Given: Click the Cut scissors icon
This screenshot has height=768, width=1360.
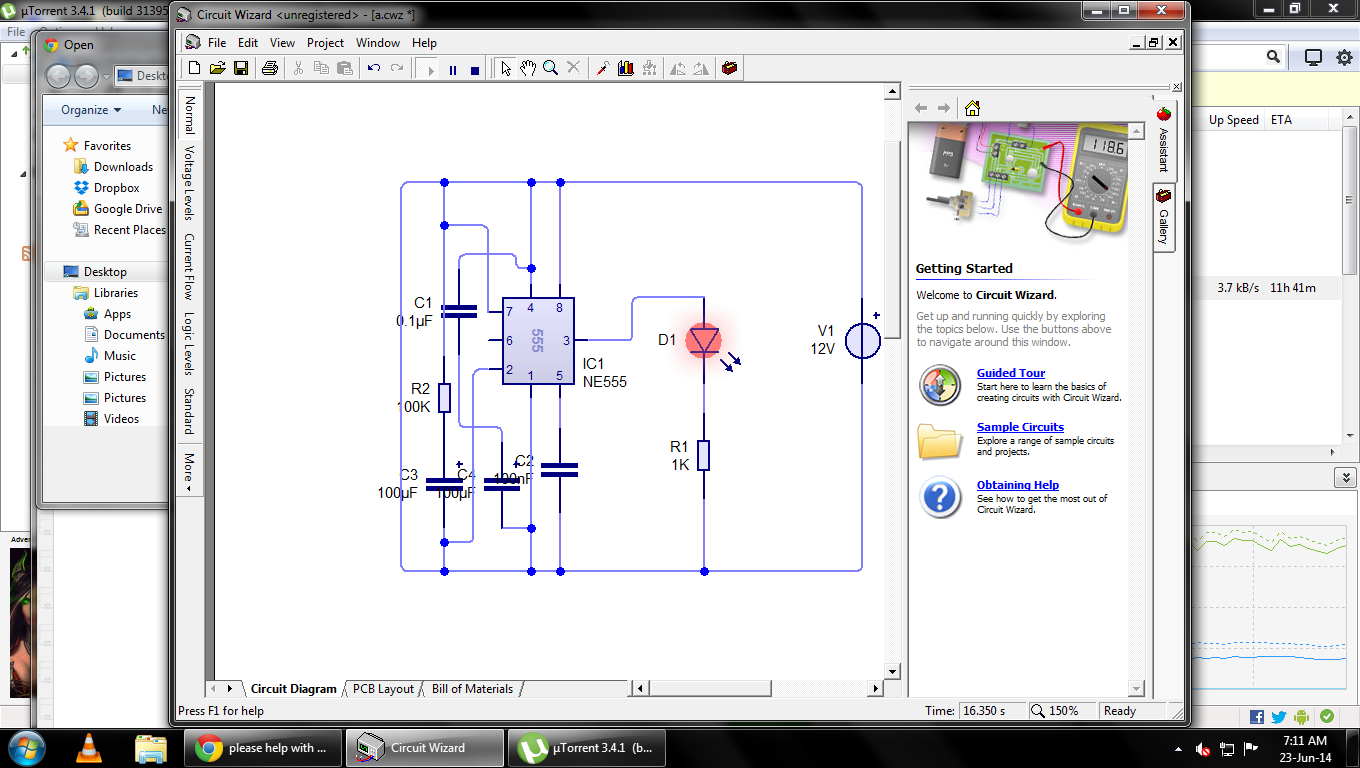Looking at the screenshot, I should point(297,68).
